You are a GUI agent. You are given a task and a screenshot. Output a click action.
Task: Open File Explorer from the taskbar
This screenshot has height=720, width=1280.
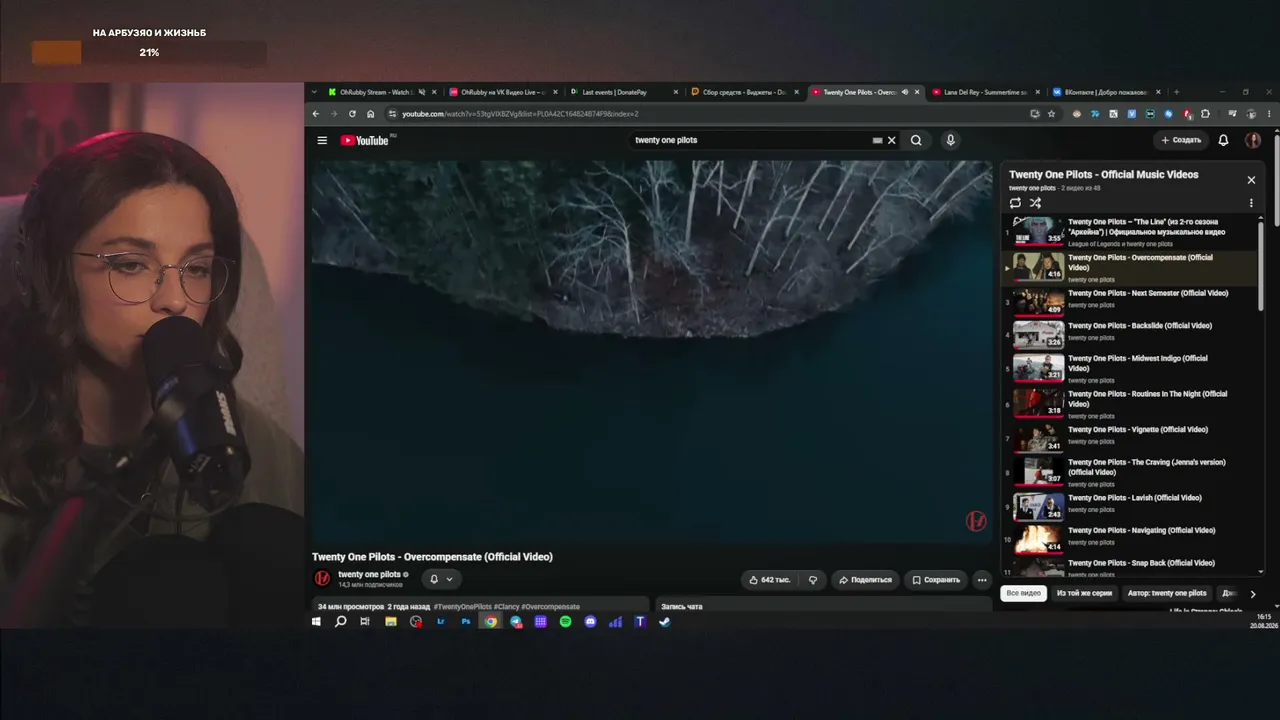pos(390,622)
